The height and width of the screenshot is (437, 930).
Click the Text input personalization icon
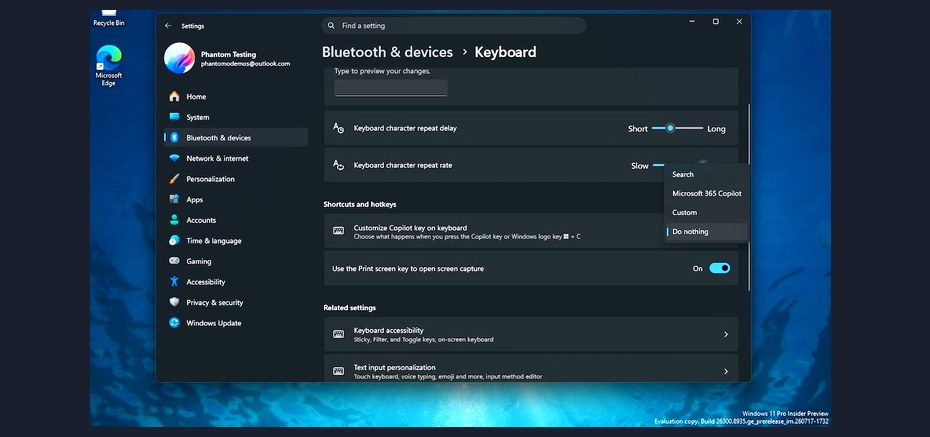pyautogui.click(x=338, y=371)
